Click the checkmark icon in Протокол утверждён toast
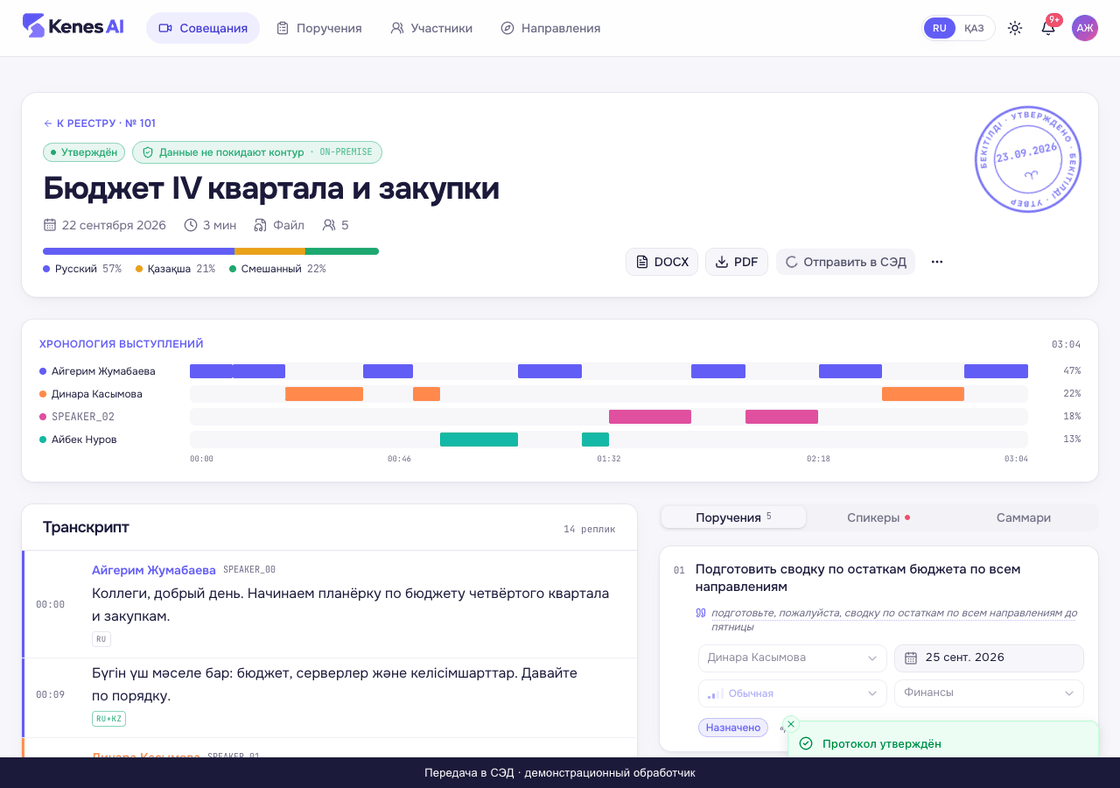The image size is (1120, 788). pyautogui.click(x=806, y=744)
